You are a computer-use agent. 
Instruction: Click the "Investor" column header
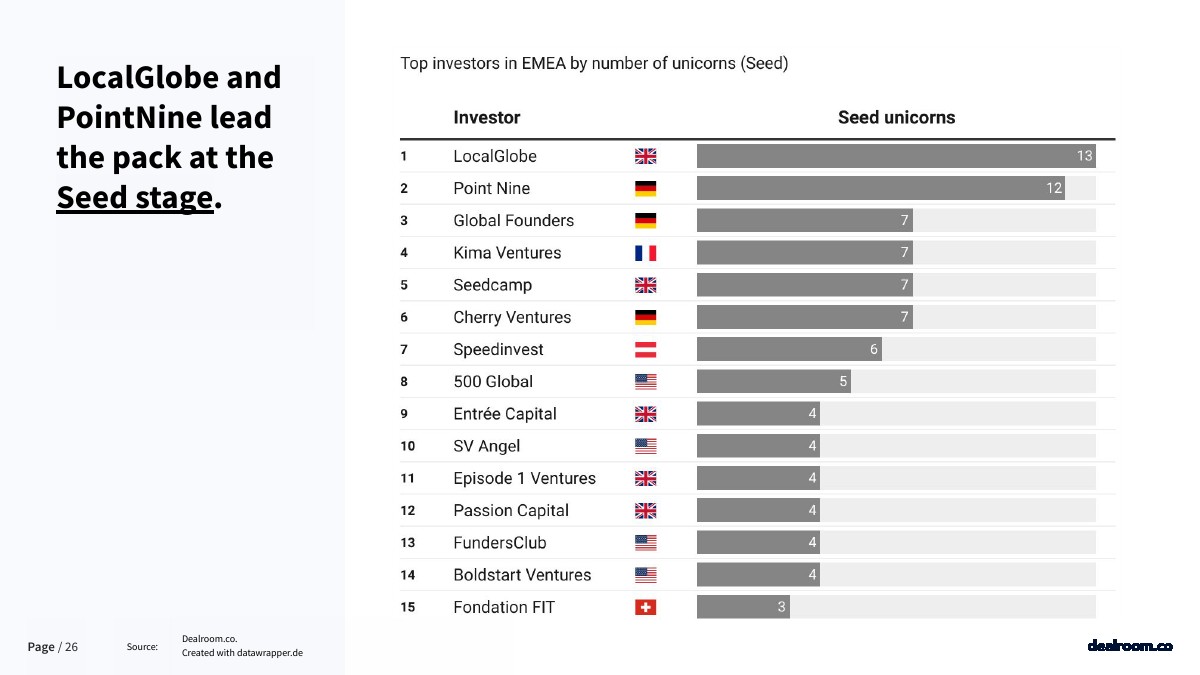pos(487,117)
